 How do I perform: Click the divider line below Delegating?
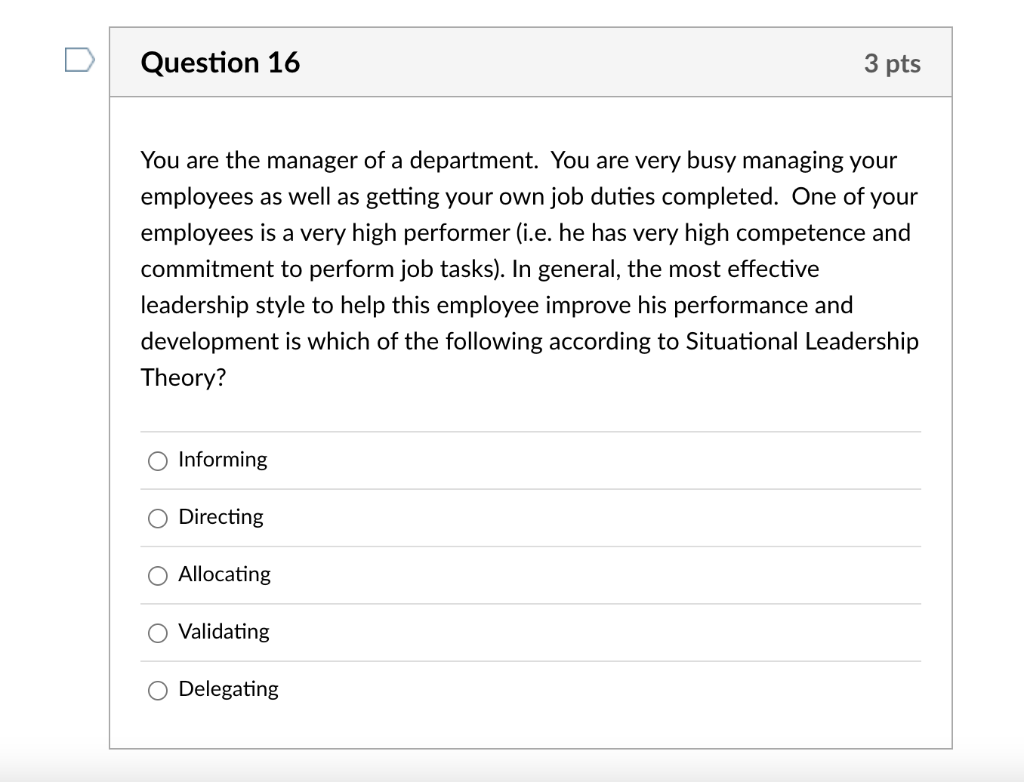pyautogui.click(x=530, y=718)
